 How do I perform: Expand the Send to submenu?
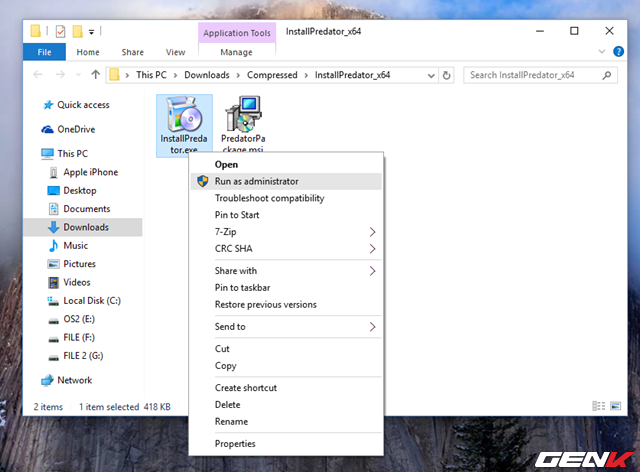coord(373,327)
